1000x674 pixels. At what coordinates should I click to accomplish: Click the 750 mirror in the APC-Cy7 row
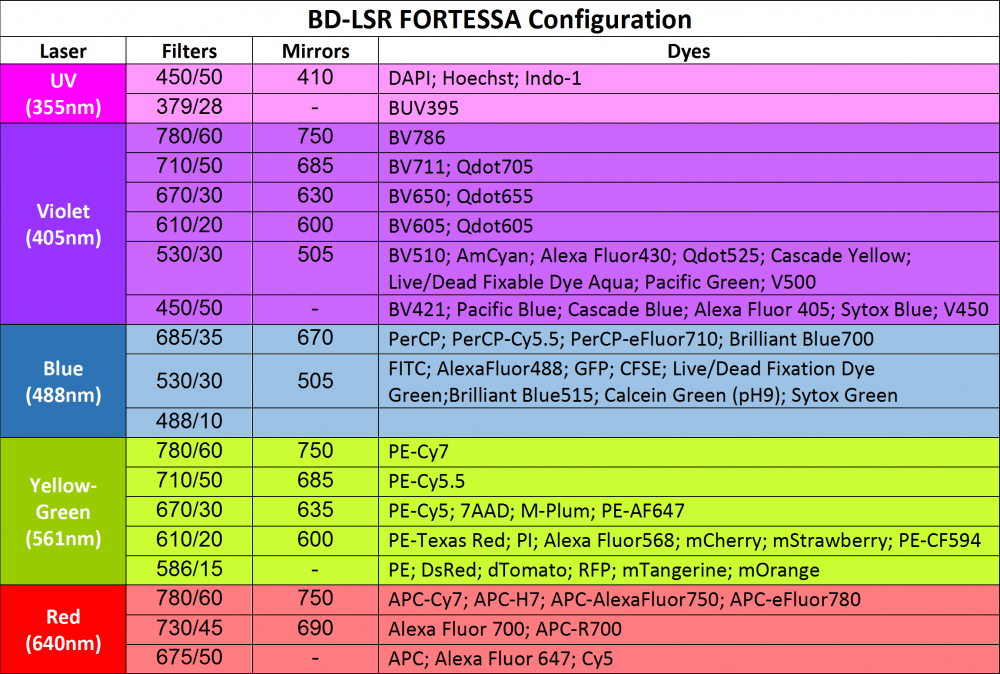pos(316,599)
